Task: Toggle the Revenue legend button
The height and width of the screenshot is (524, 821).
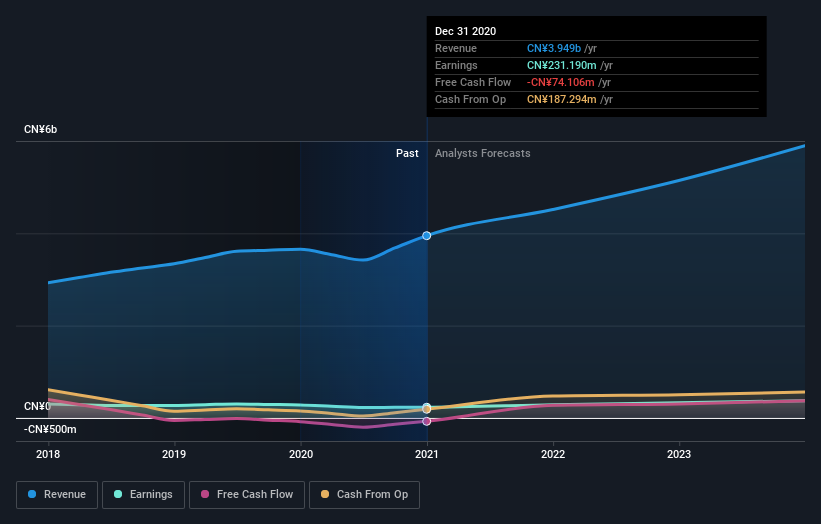Action: [57, 495]
